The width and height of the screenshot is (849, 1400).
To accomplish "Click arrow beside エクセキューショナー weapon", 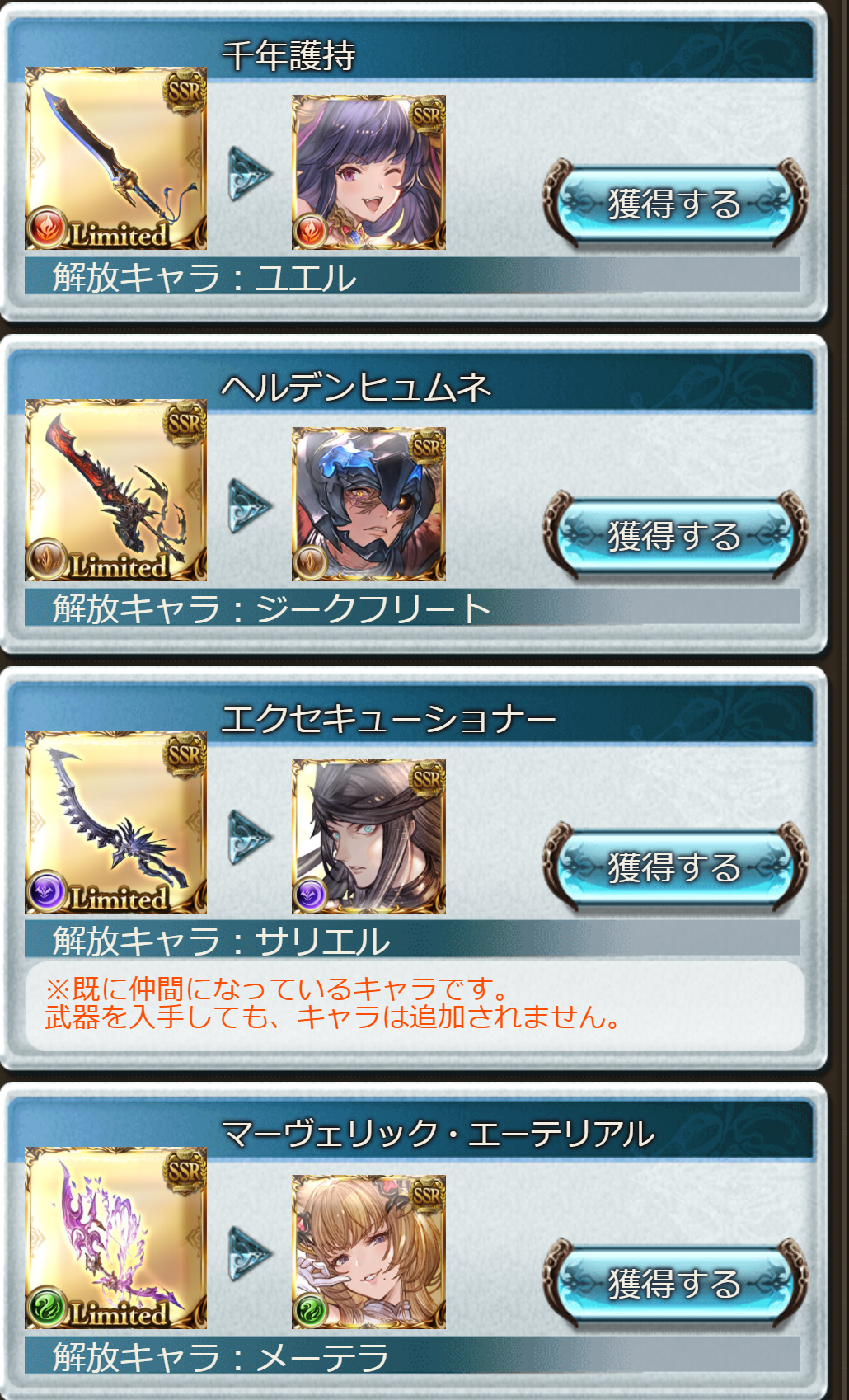I will (x=250, y=837).
